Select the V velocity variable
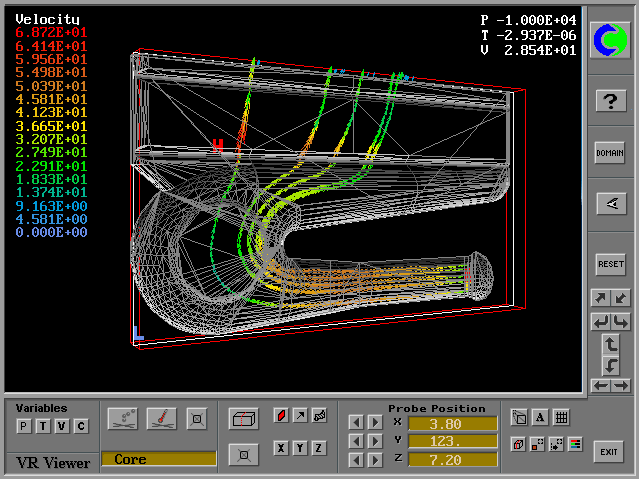This screenshot has height=479, width=639. coord(62,427)
